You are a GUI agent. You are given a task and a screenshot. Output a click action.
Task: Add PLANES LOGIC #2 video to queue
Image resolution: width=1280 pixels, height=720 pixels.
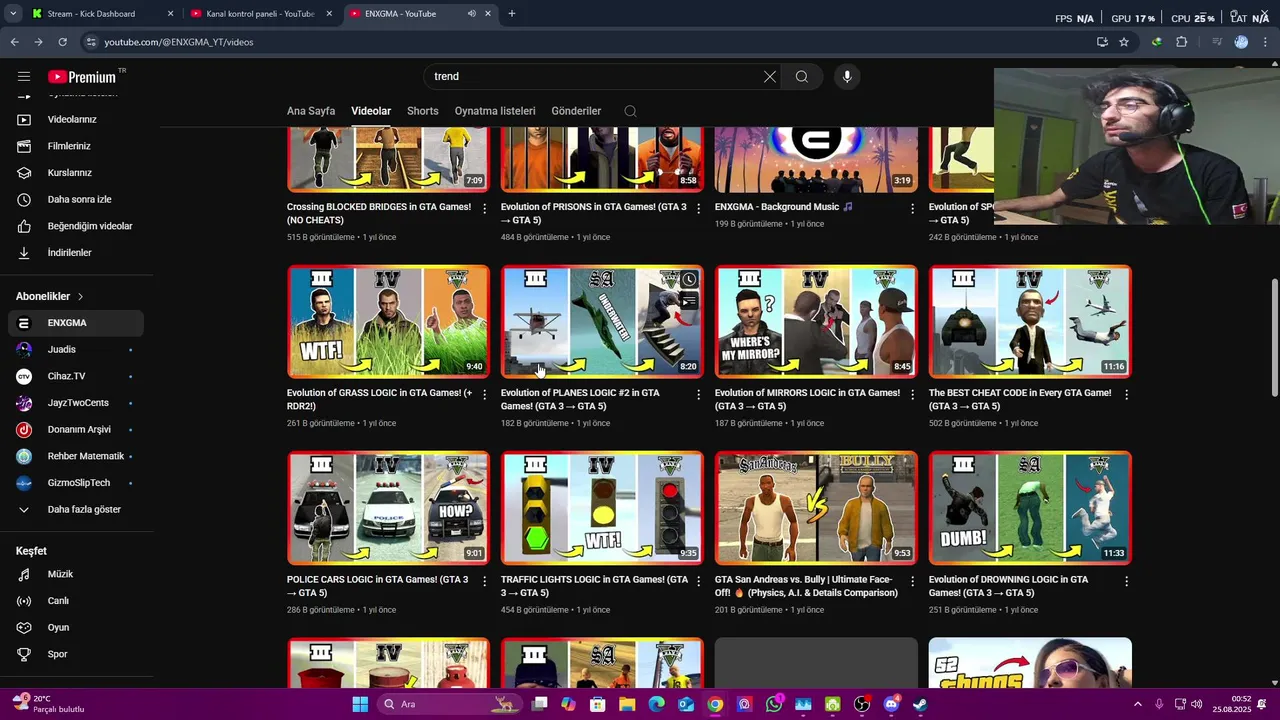pos(689,301)
